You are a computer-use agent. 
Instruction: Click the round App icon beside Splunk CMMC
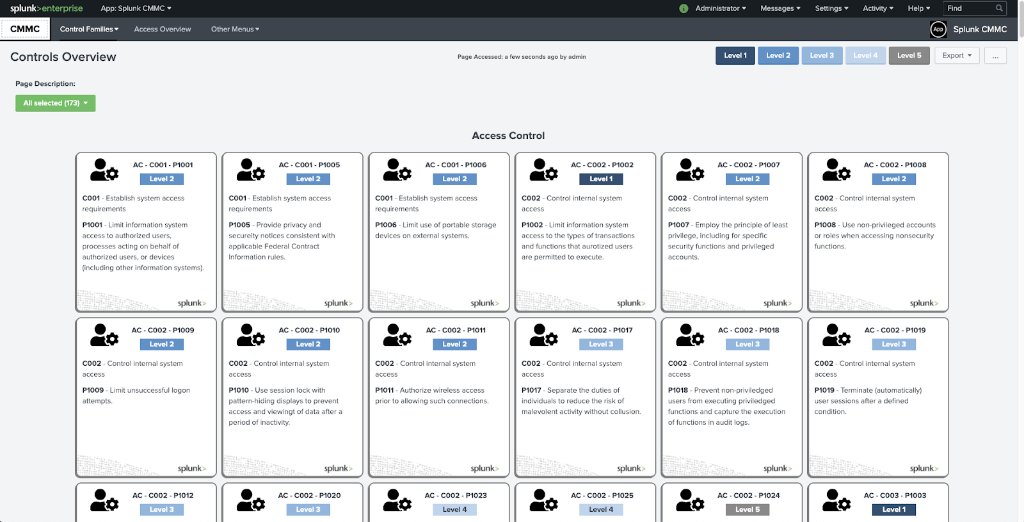click(x=938, y=29)
